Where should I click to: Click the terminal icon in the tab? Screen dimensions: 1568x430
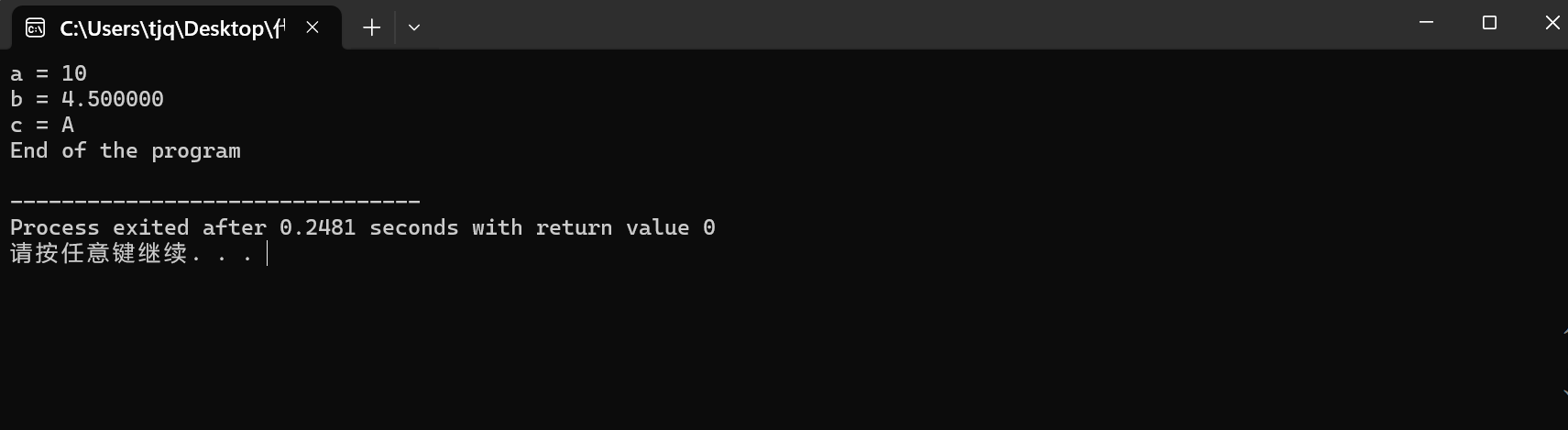click(x=35, y=28)
